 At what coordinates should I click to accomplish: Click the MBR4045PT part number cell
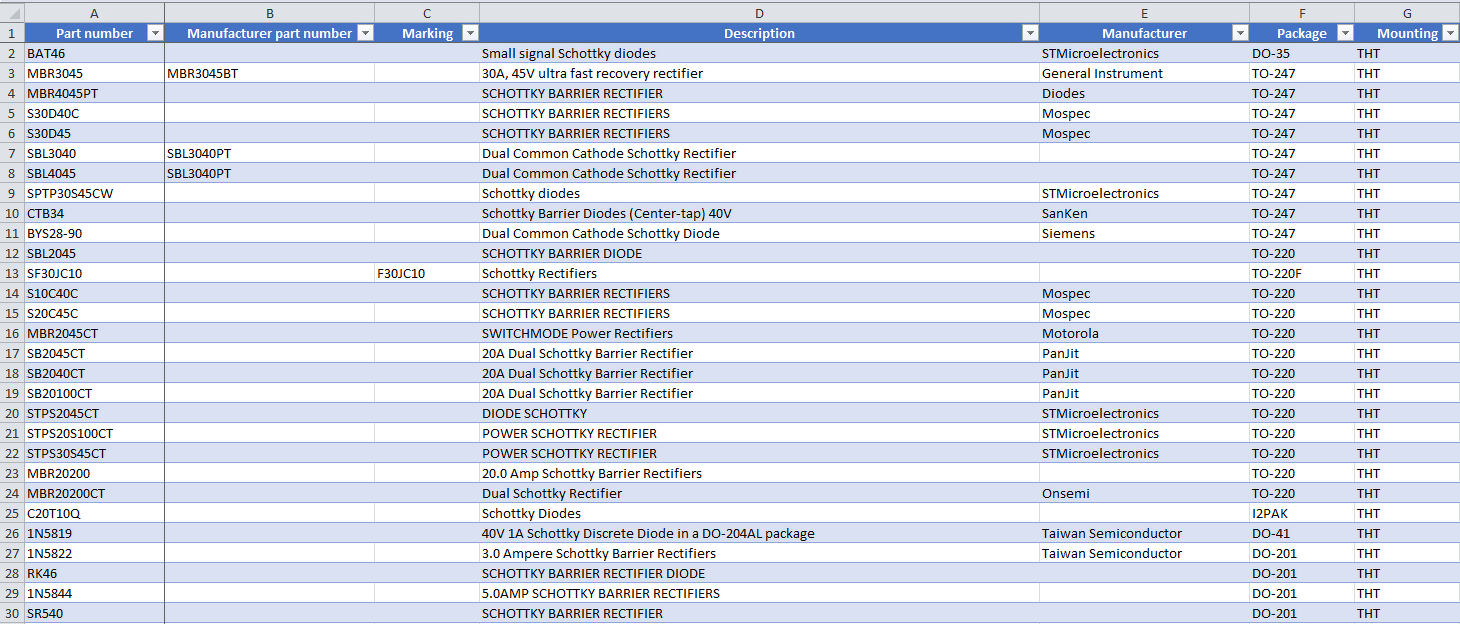pos(95,93)
